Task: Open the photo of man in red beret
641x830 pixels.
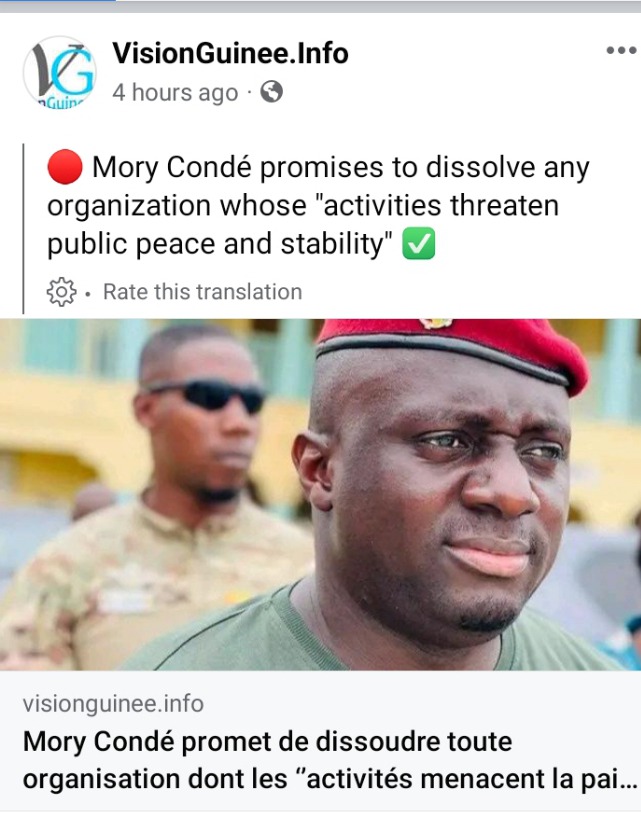Action: tap(320, 494)
